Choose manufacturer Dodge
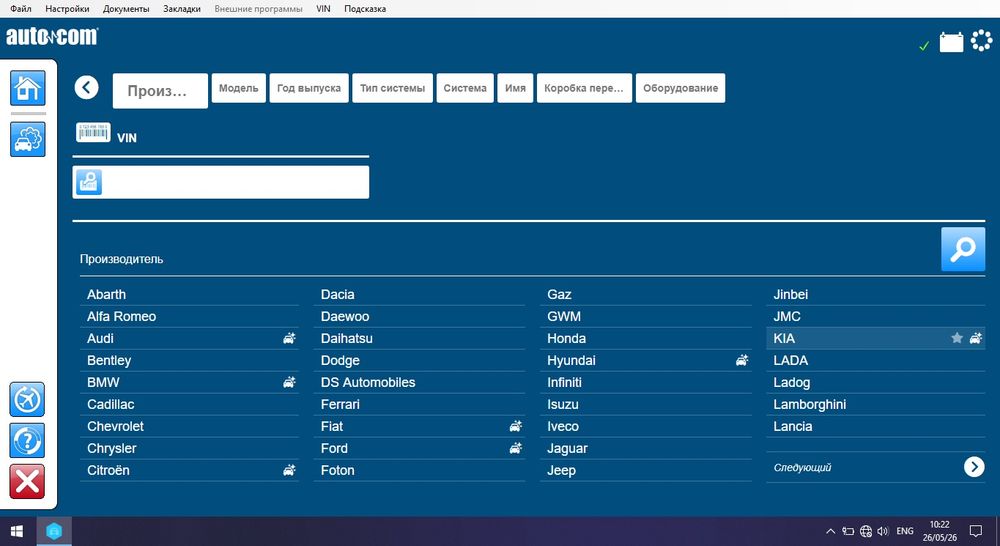This screenshot has height=546, width=1000. [419, 360]
